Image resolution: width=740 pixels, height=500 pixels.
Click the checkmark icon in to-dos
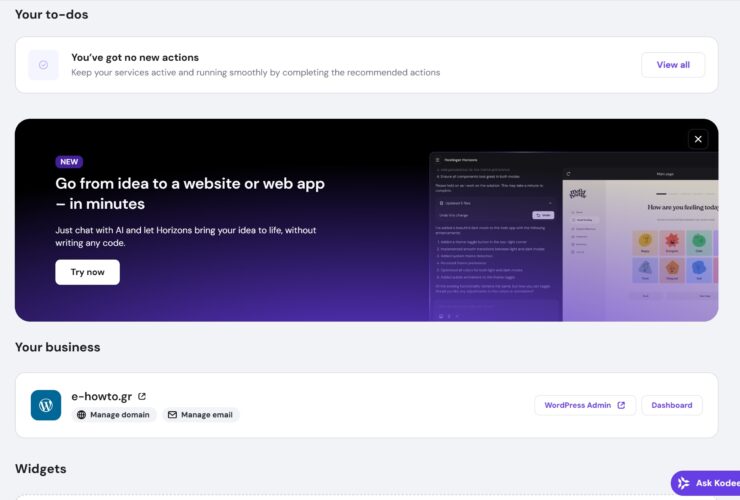(43, 65)
